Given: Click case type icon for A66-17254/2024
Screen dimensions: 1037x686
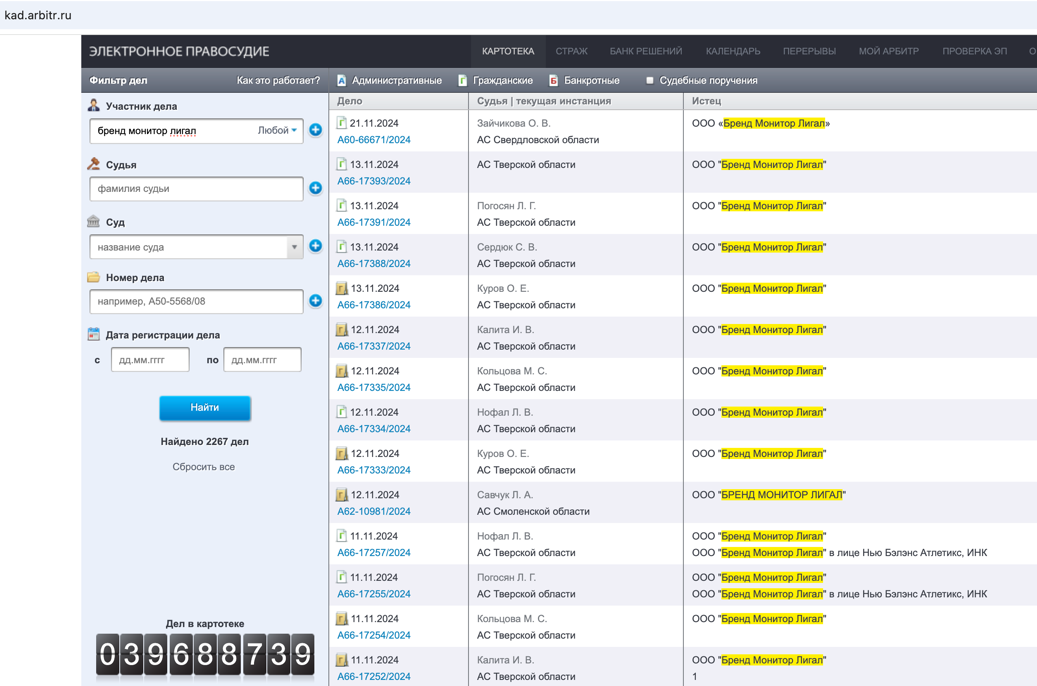Looking at the screenshot, I should click(342, 619).
